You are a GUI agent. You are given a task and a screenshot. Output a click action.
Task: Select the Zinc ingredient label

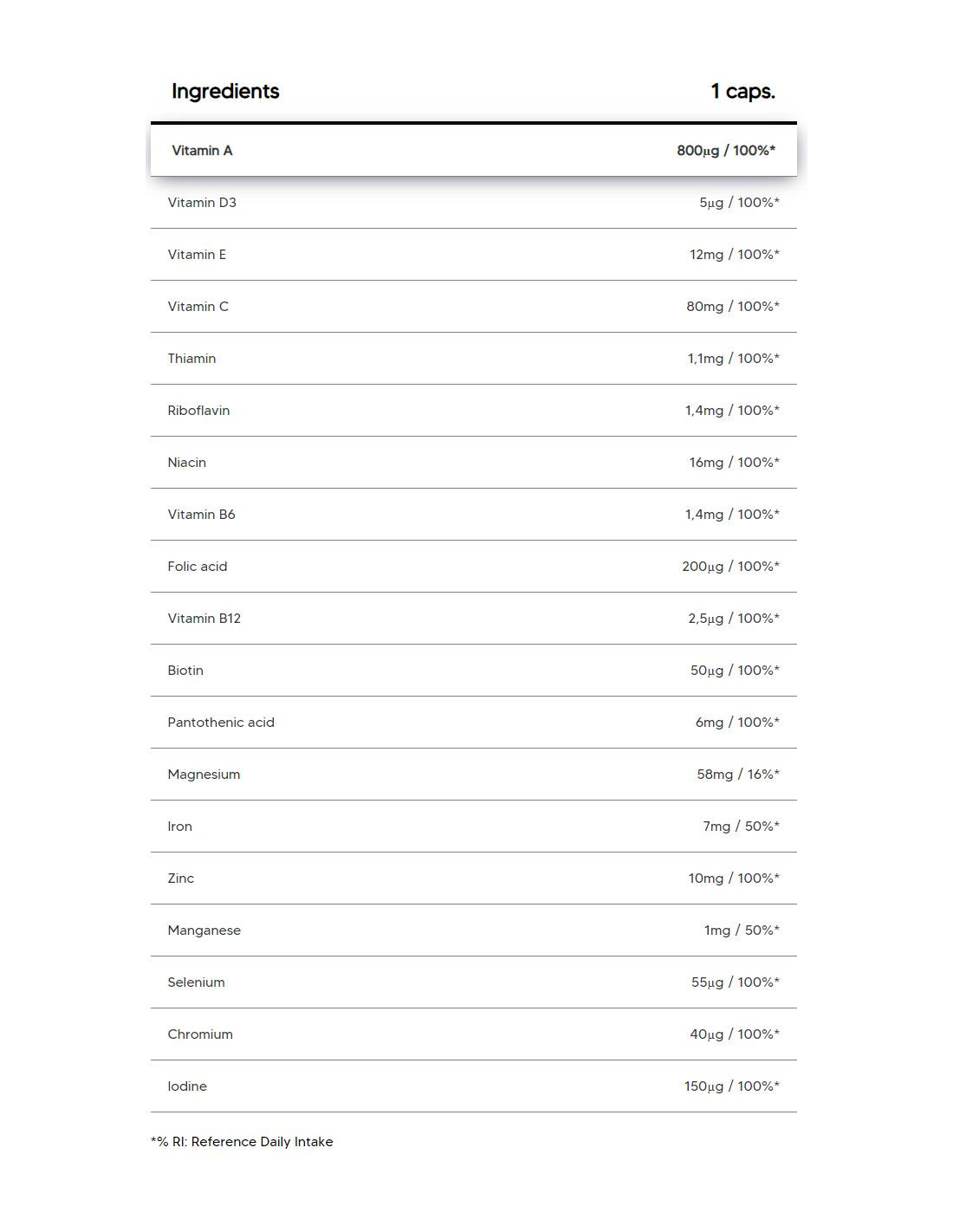pos(180,879)
